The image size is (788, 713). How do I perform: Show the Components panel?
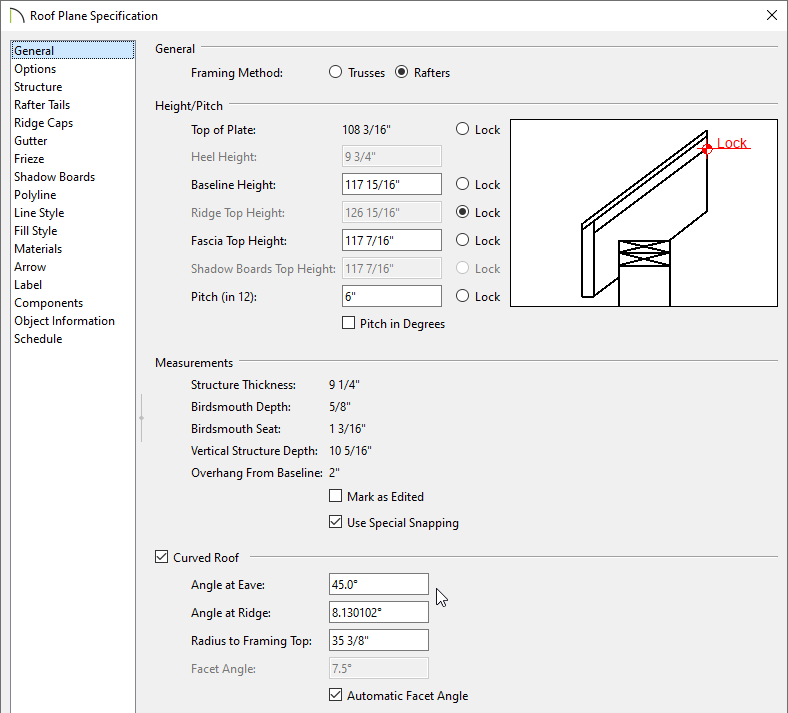coord(49,303)
